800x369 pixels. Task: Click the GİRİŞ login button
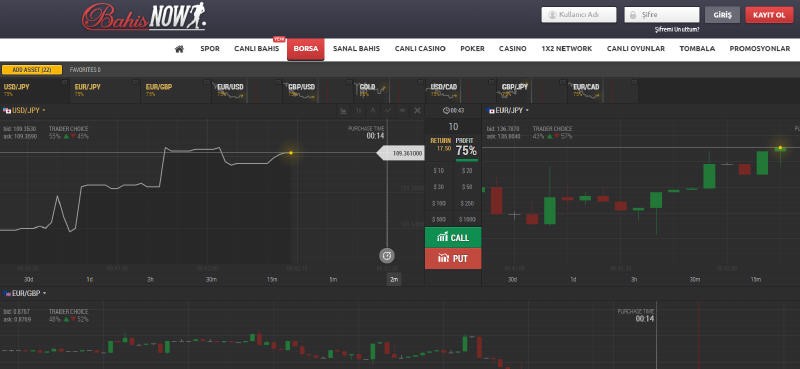pyautogui.click(x=722, y=15)
